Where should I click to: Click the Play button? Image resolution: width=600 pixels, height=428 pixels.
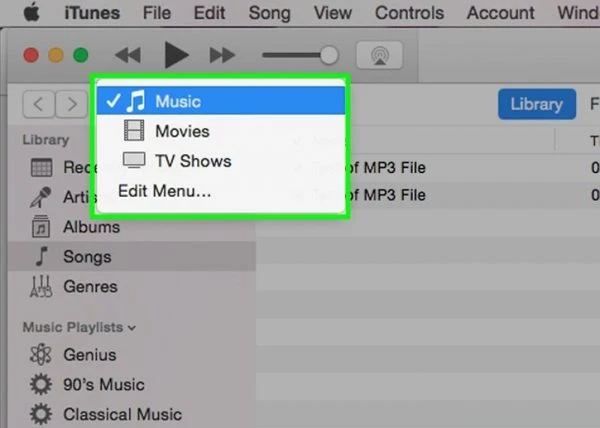(x=176, y=55)
